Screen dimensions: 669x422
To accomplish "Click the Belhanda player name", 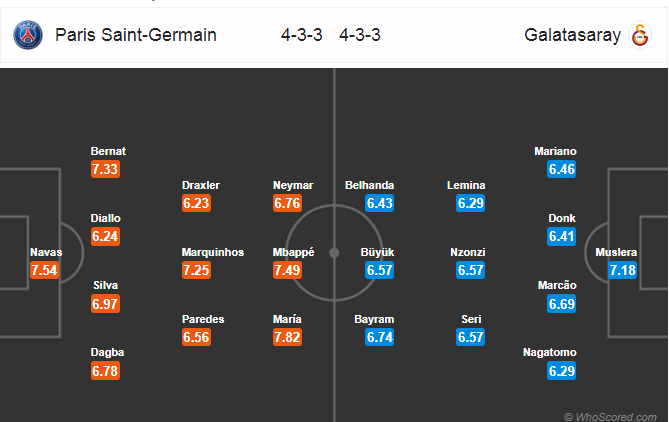I will tap(369, 185).
